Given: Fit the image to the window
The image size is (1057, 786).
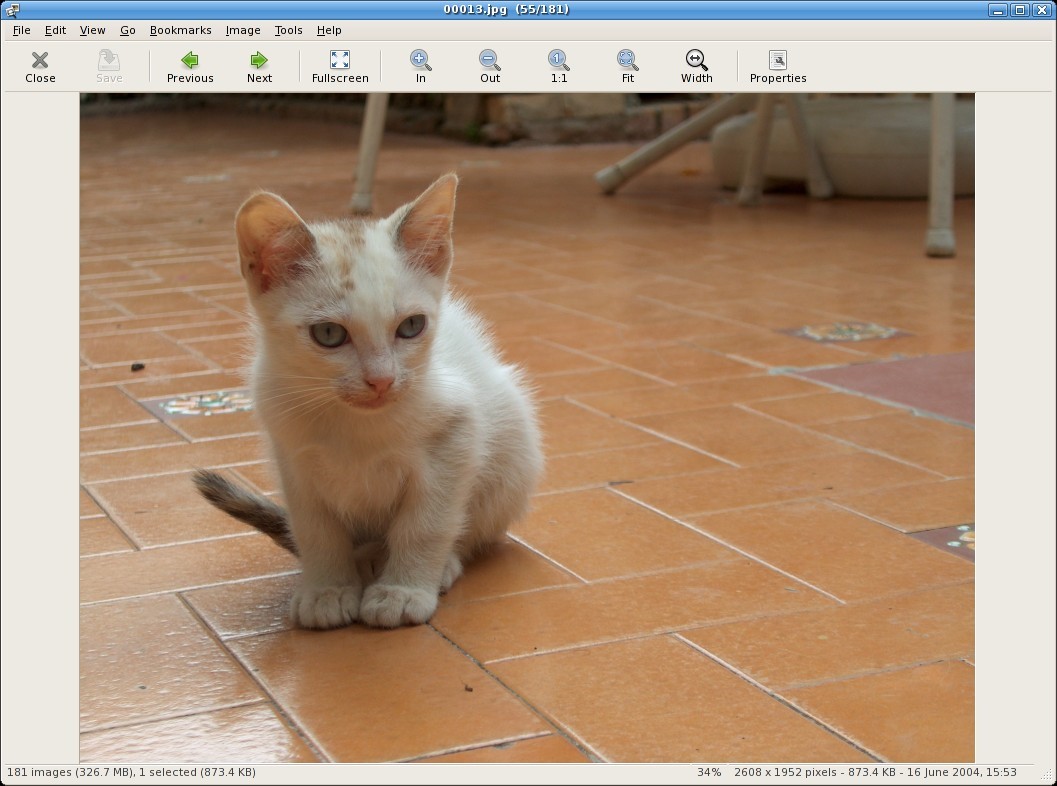Looking at the screenshot, I should click(x=628, y=66).
